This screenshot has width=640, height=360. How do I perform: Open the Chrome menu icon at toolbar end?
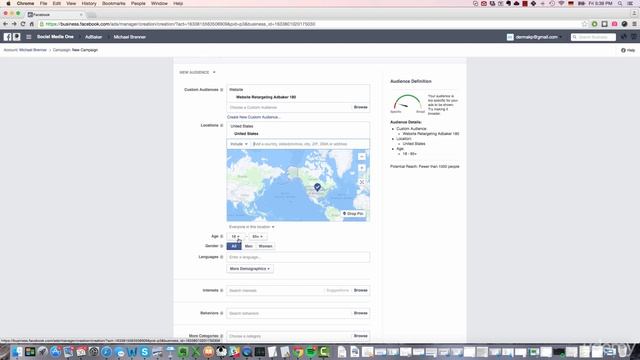pyautogui.click(x=634, y=24)
